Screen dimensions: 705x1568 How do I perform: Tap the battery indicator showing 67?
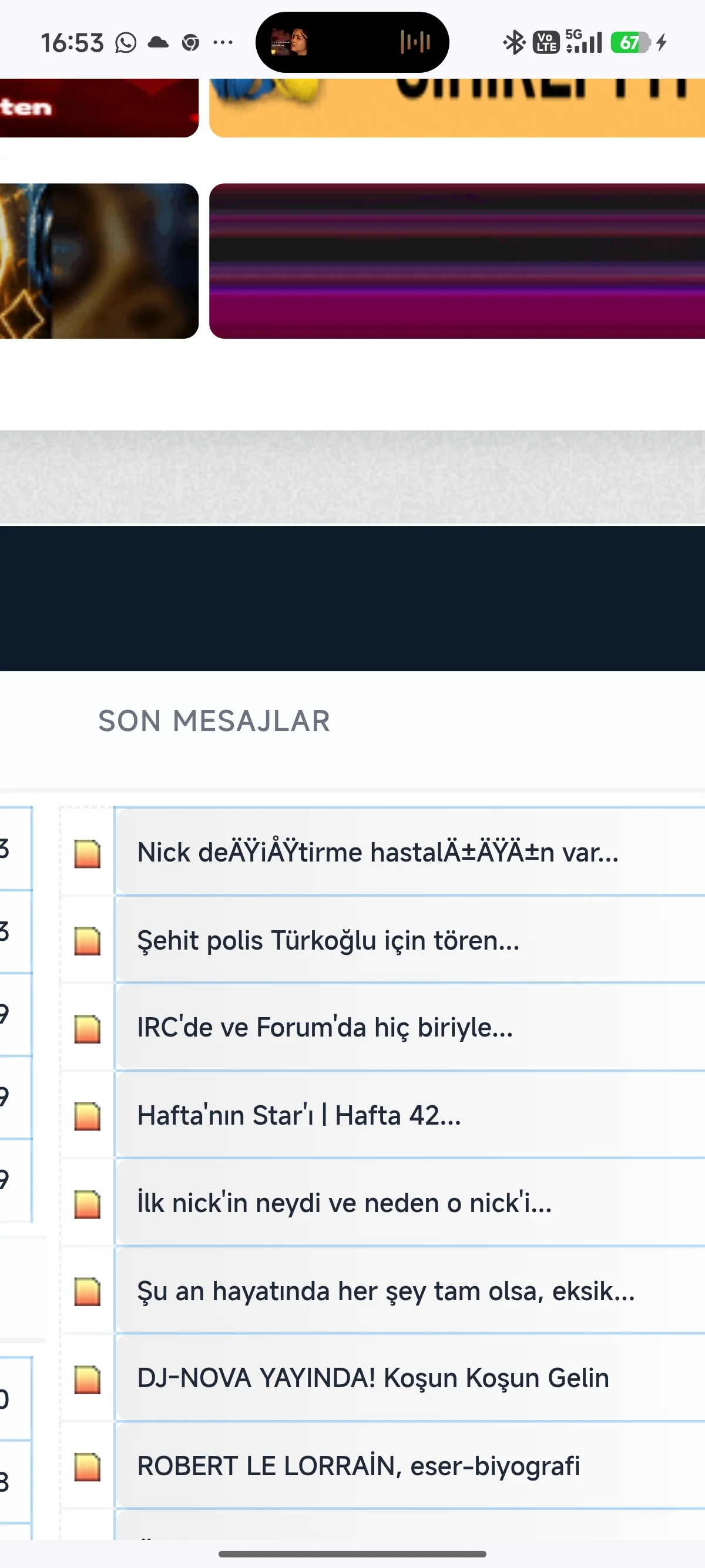click(x=631, y=43)
